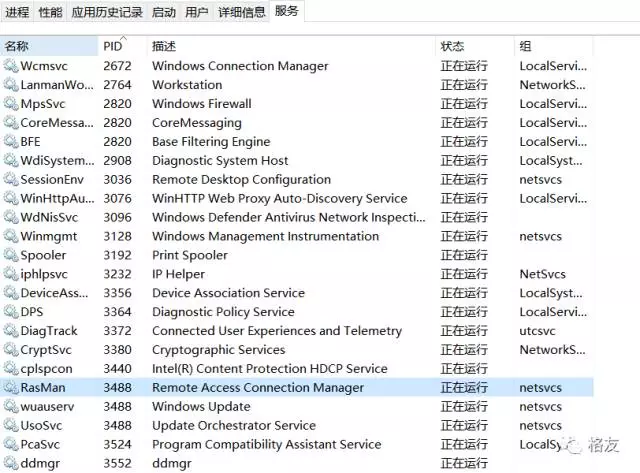Select the Print Spooler description
This screenshot has height=473, width=640.
[190, 255]
